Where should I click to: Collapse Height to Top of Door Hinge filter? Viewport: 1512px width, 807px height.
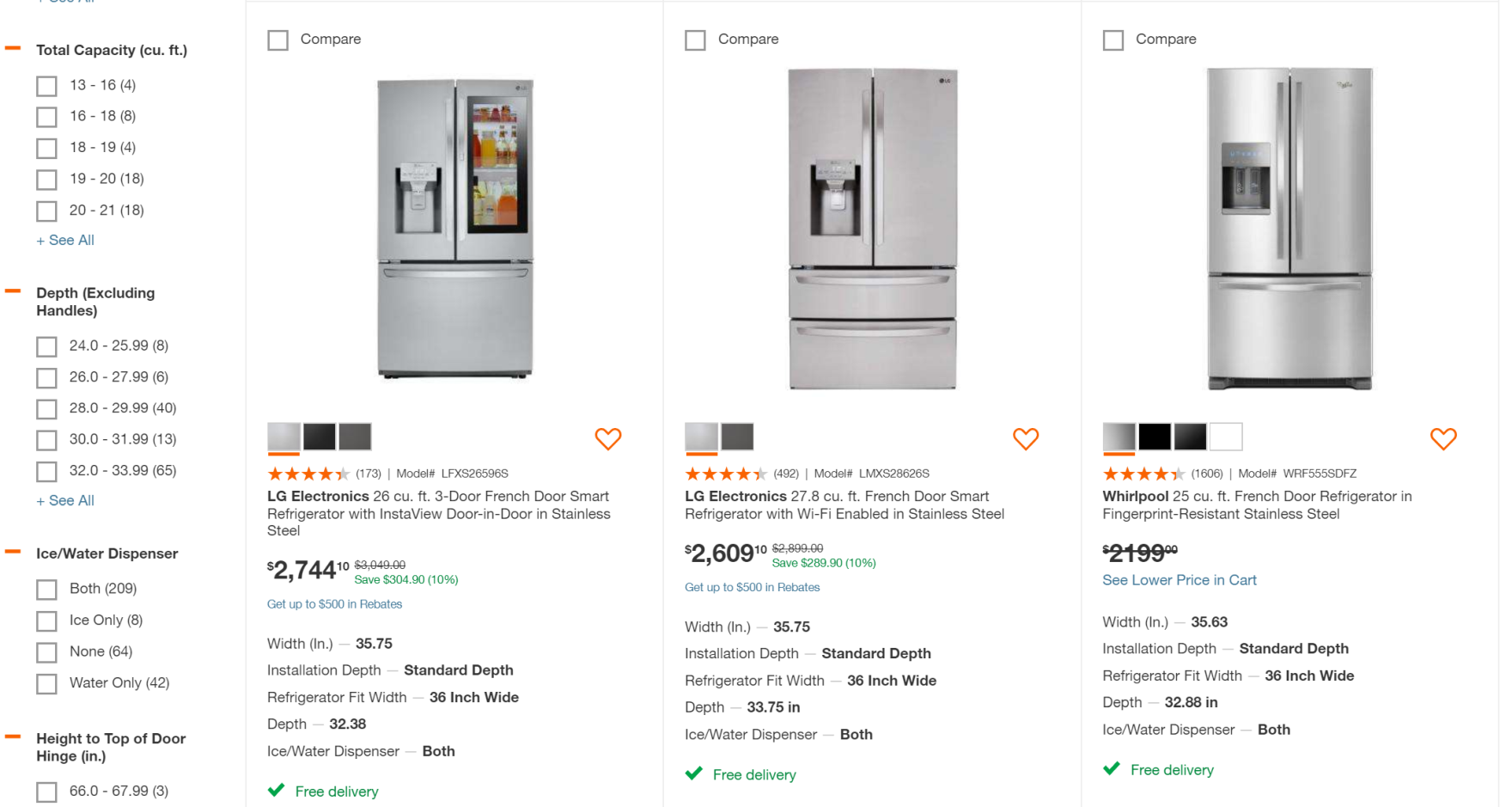[x=13, y=737]
